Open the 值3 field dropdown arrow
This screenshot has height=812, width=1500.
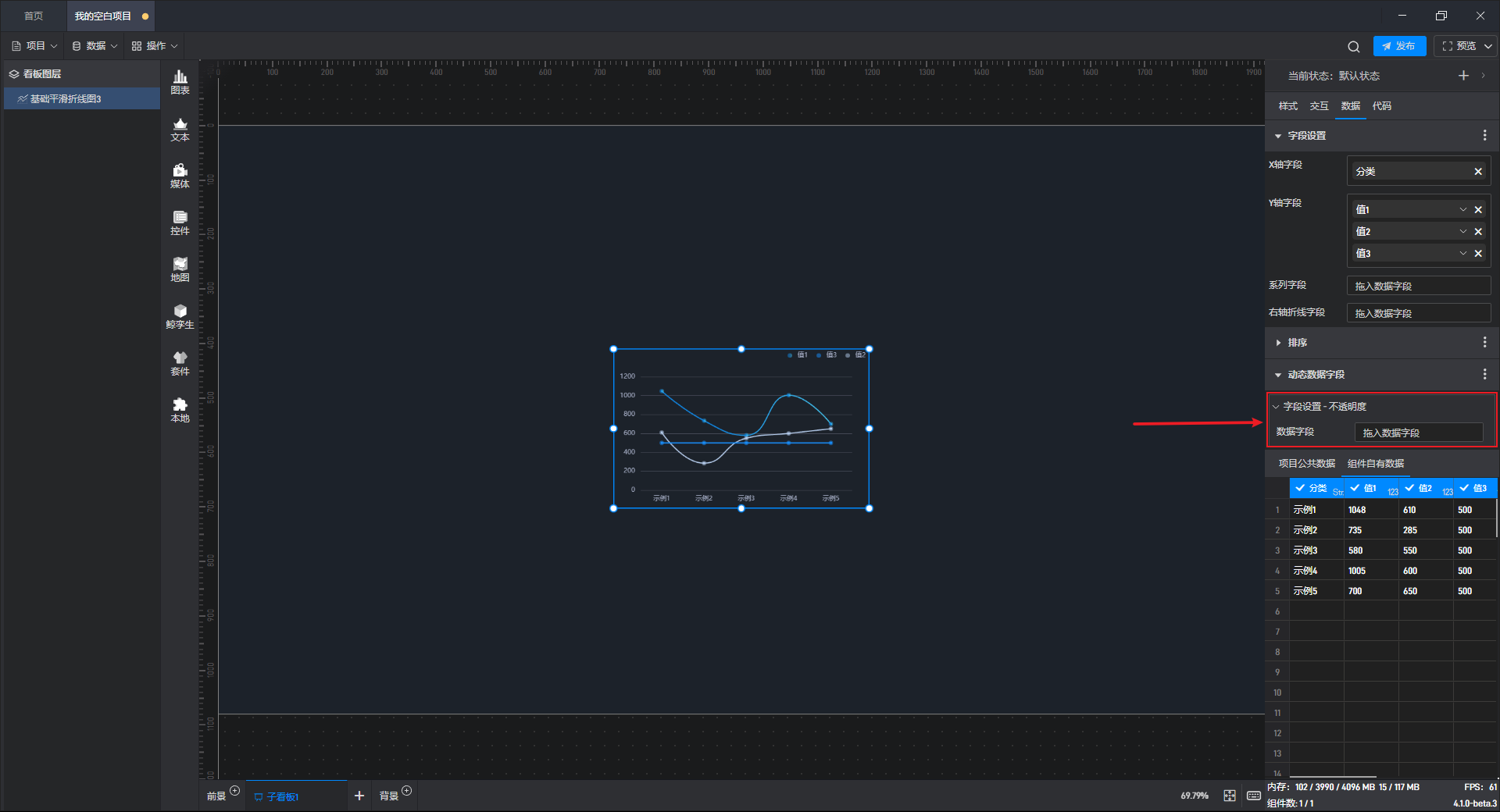(1462, 254)
